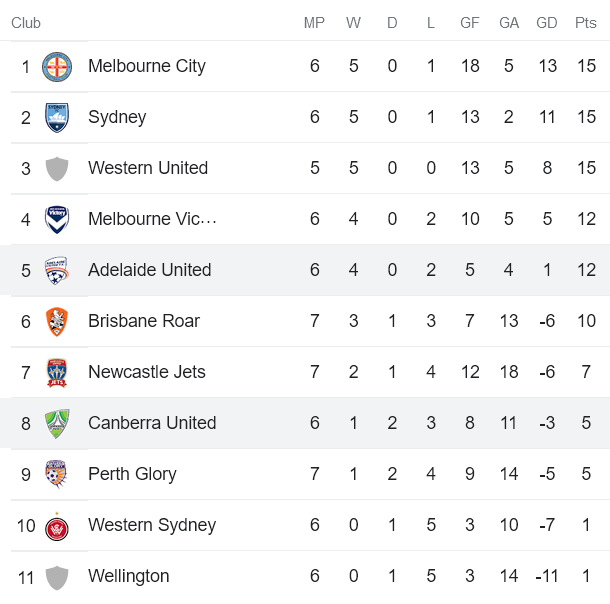
Task: Click the Club column header
Action: coord(26,23)
